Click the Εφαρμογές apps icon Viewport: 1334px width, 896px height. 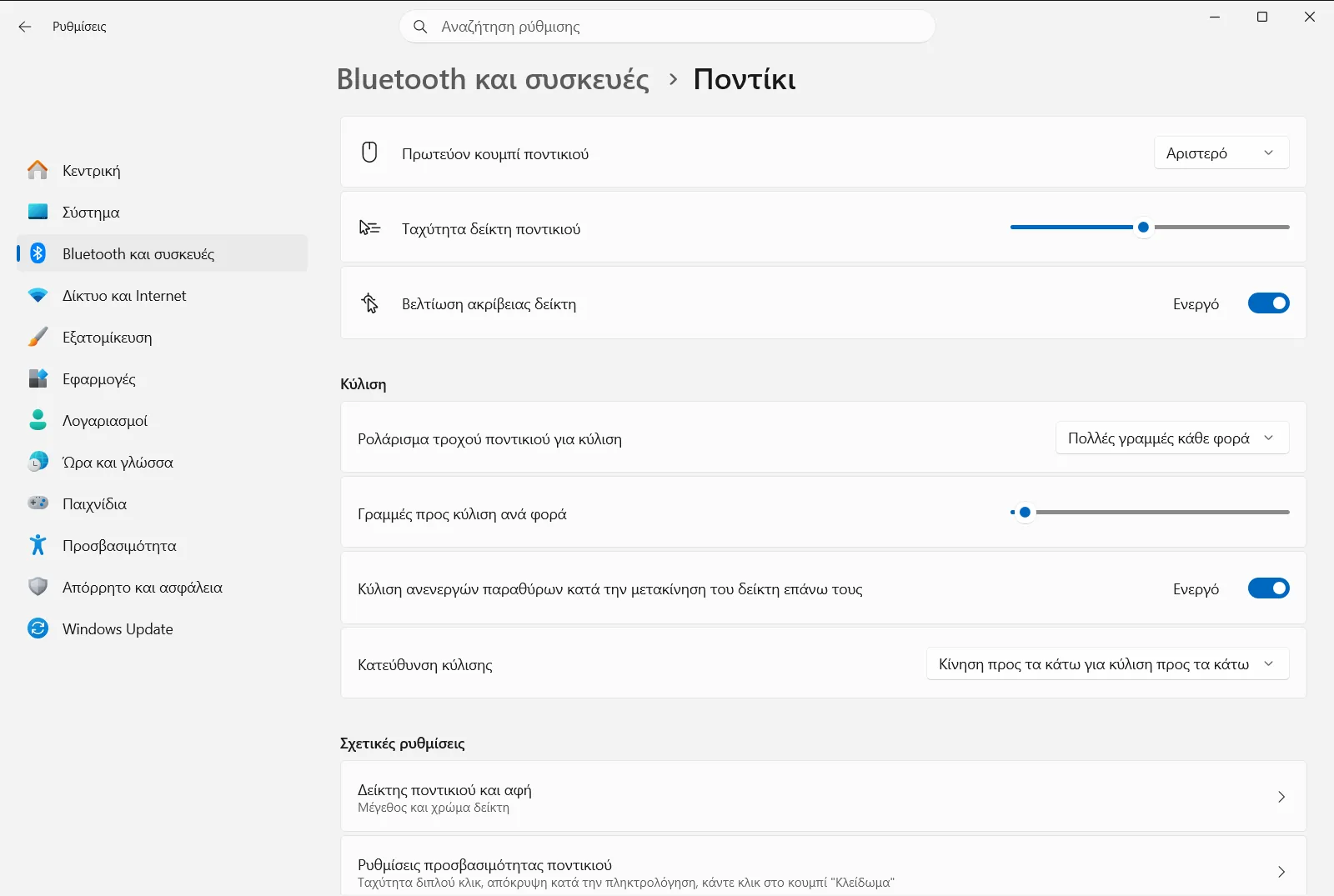(38, 378)
